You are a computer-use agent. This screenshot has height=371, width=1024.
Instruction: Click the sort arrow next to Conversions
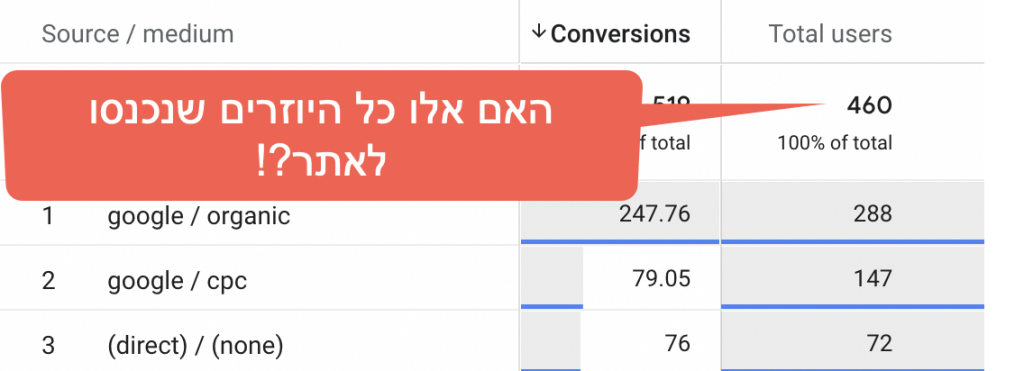538,31
